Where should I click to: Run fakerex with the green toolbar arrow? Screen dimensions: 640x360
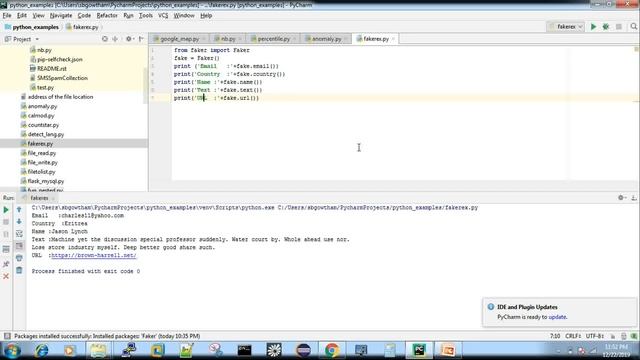(x=593, y=27)
